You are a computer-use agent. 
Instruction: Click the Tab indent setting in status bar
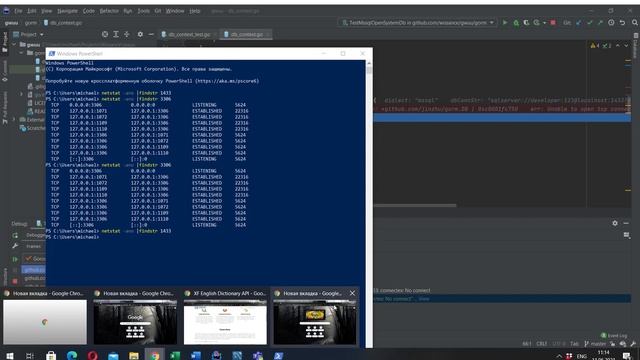click(x=574, y=344)
